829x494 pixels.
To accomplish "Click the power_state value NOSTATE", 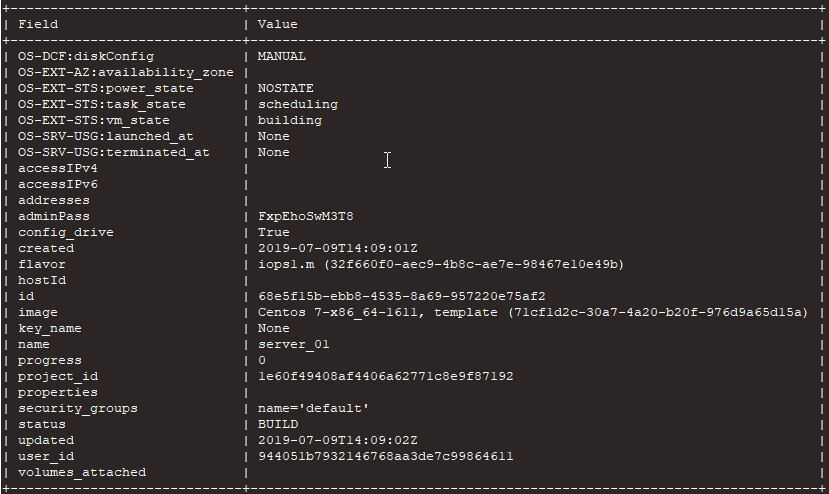I will coord(286,88).
